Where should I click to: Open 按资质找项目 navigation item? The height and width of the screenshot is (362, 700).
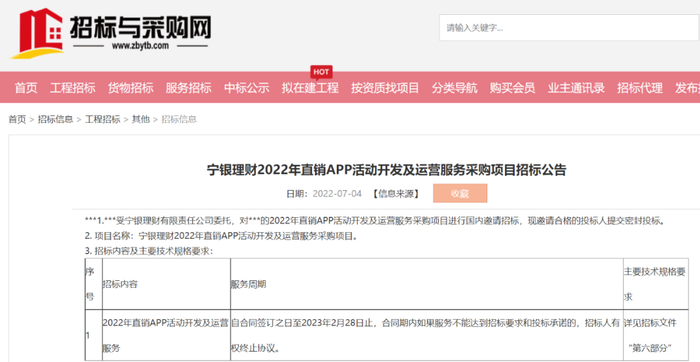click(x=385, y=88)
